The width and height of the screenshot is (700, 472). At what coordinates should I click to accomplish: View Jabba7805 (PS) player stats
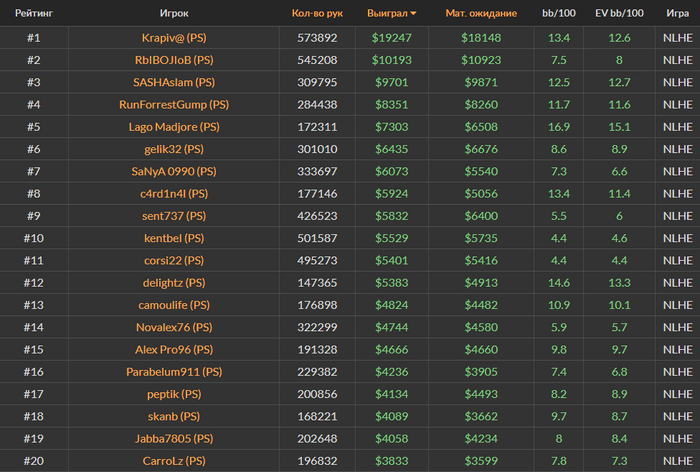coord(174,439)
